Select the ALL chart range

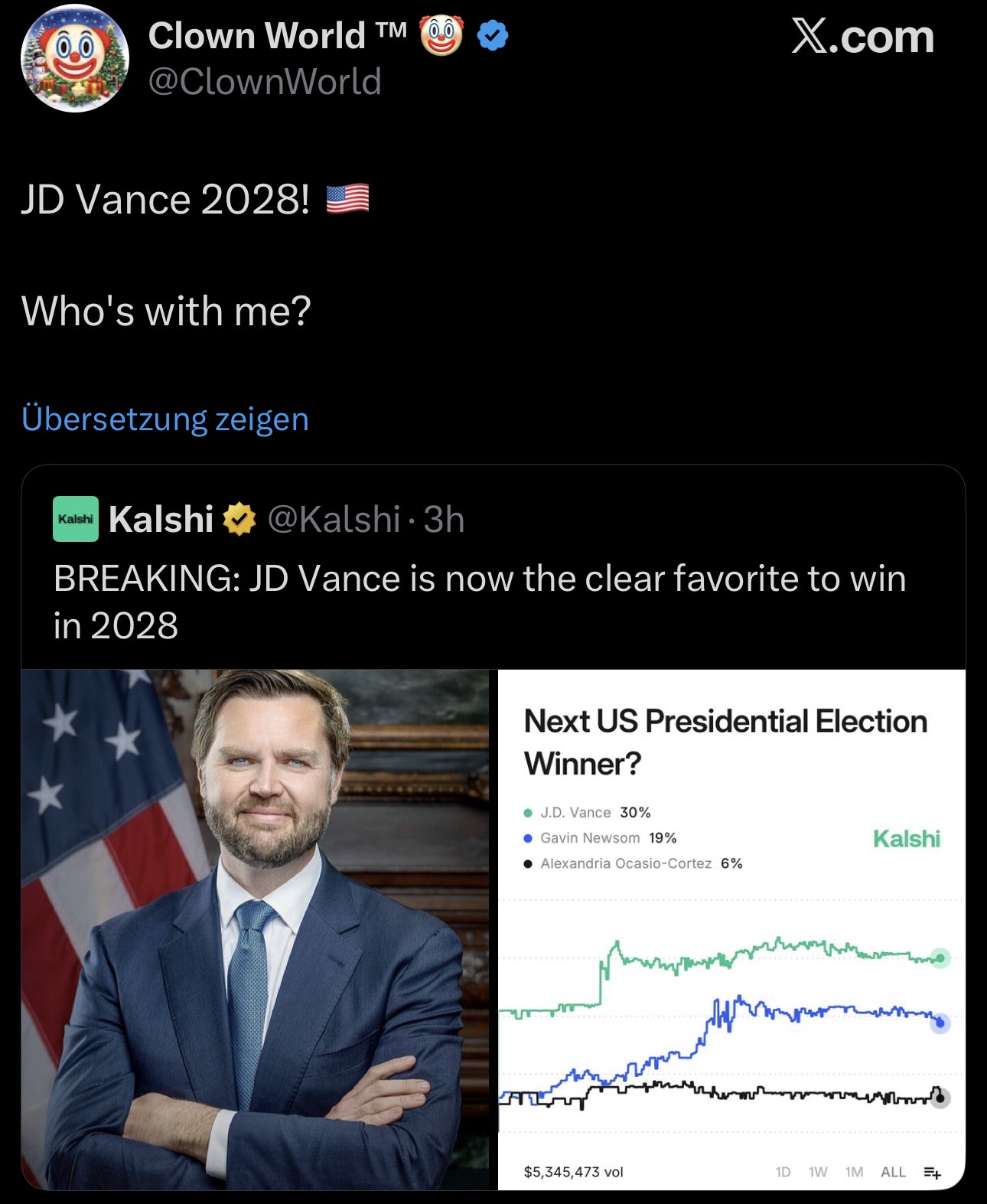(x=893, y=1172)
